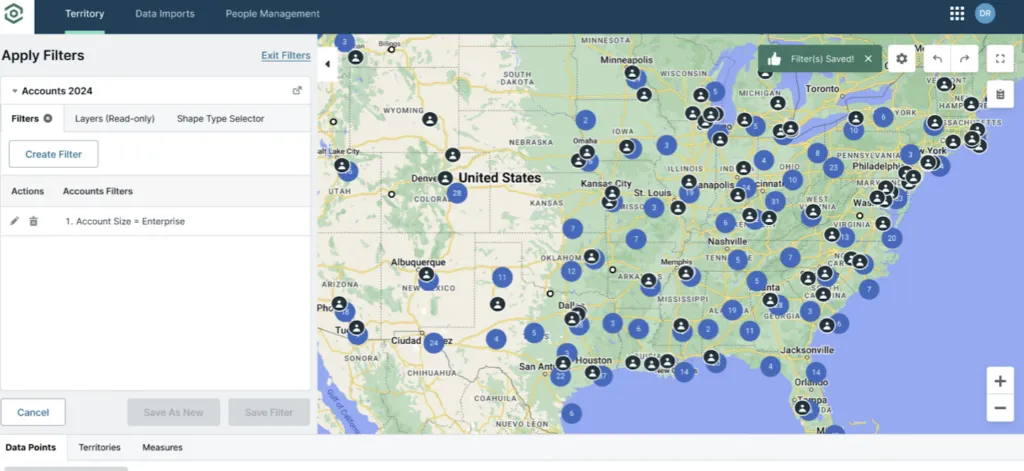Open the DR user avatar menu
This screenshot has height=471, width=1024.
[x=985, y=14]
